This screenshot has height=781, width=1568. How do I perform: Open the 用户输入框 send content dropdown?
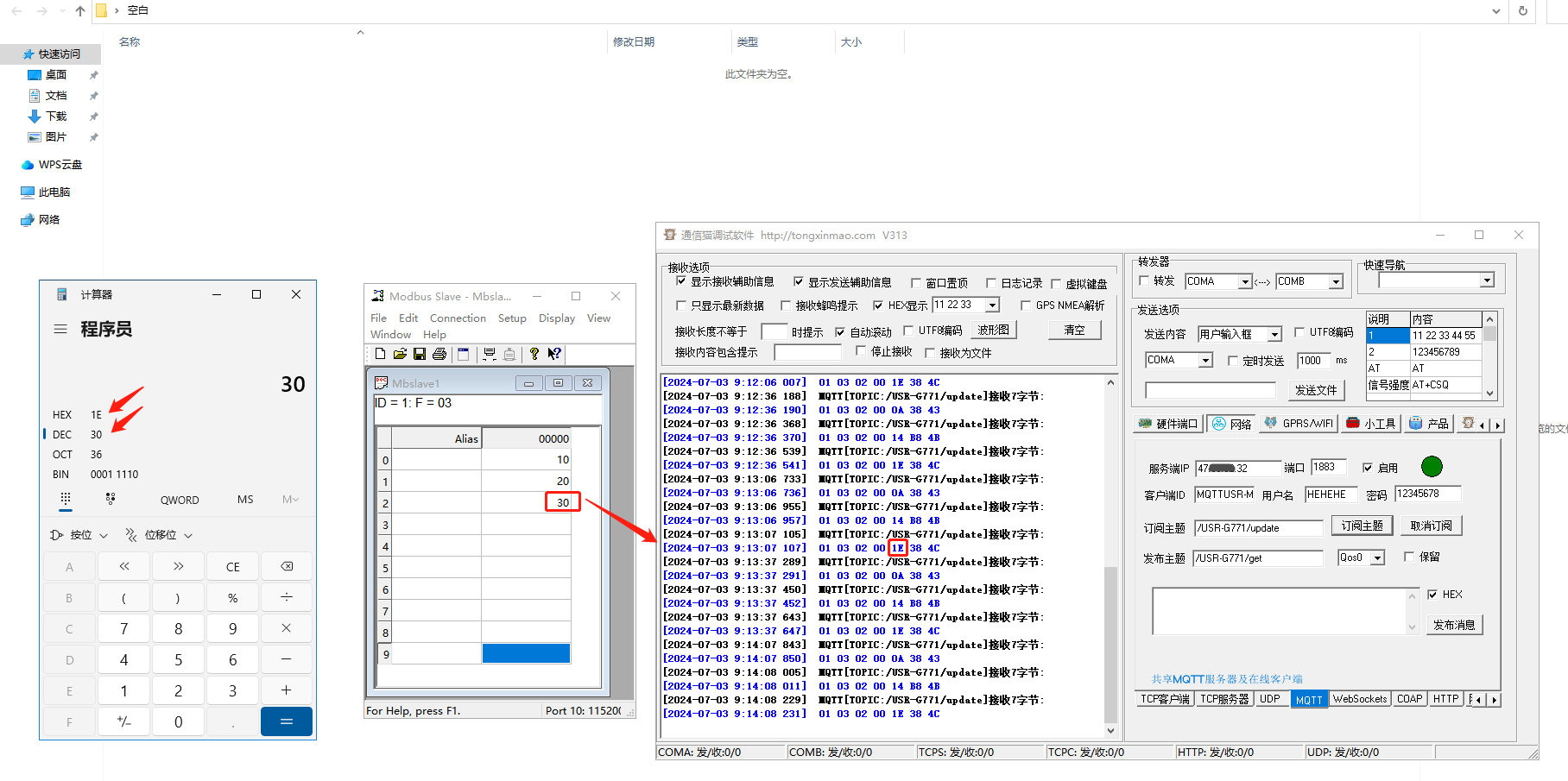coord(1274,335)
